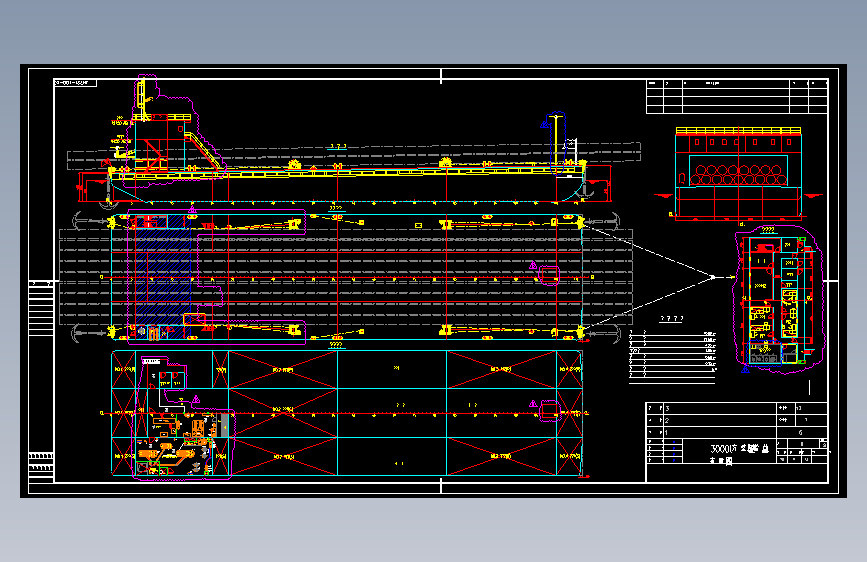Select the main drawing title in the title block
This screenshot has height=562, width=867.
click(740, 449)
